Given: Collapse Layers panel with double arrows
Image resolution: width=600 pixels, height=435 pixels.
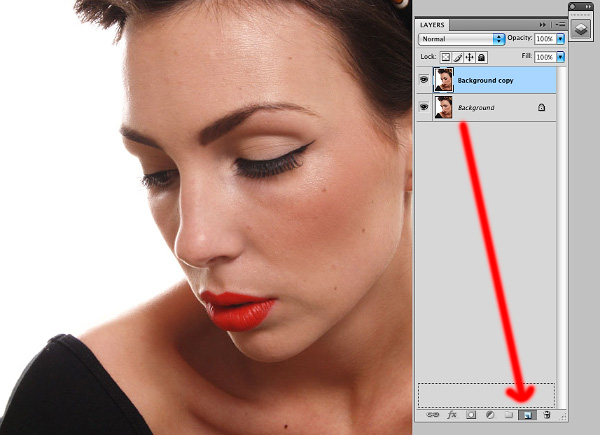Looking at the screenshot, I should click(543, 24).
